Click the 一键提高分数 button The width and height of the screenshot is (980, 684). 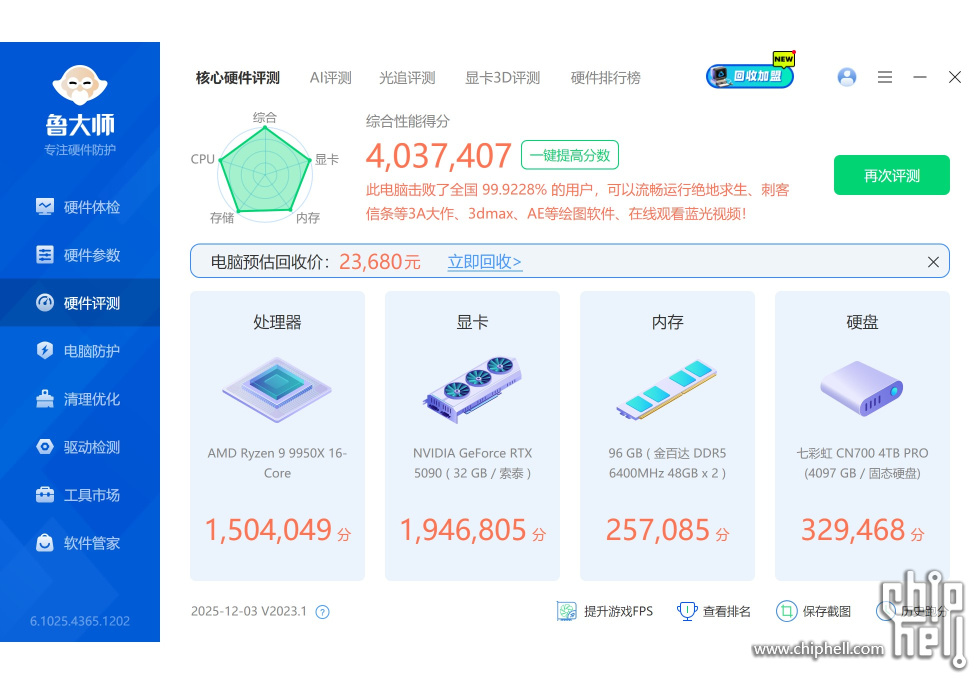[x=570, y=155]
